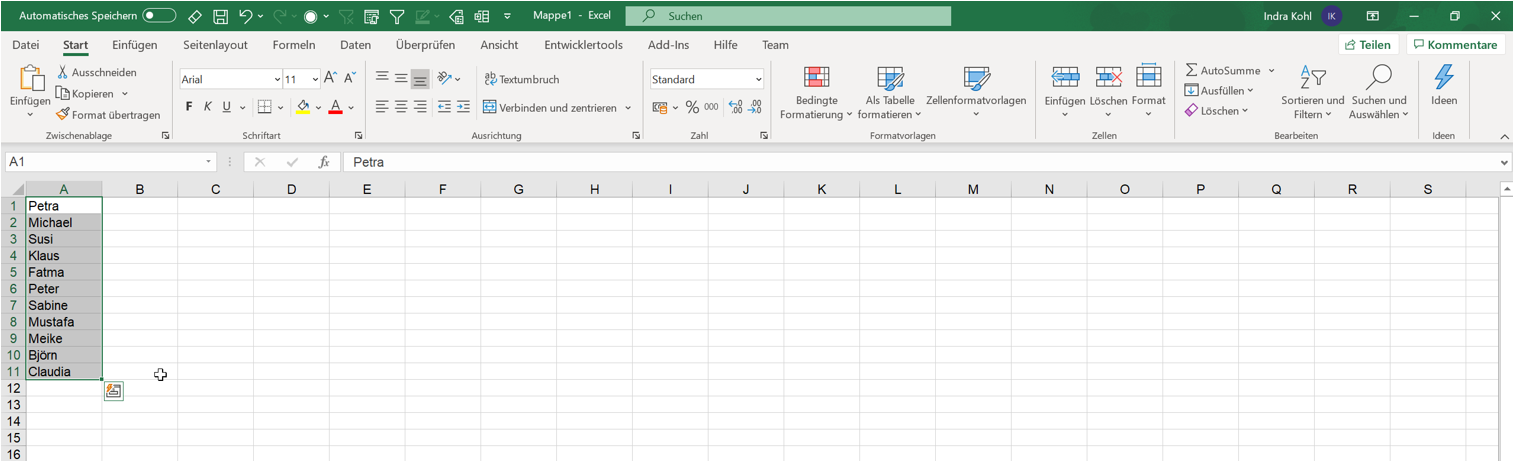Viewport: 1513px width, 461px height.
Task: Toggle bold formatting with F
Action: (x=189, y=107)
